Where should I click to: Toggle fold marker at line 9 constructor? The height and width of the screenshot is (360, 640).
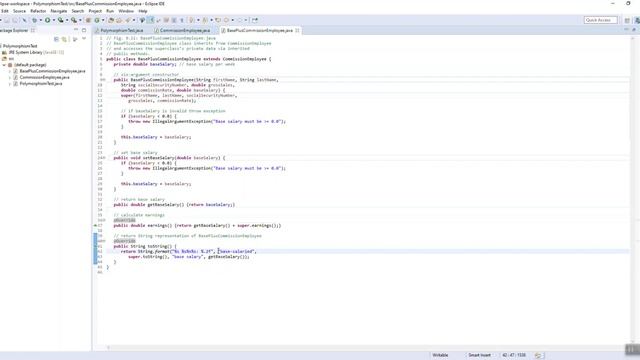pos(104,80)
